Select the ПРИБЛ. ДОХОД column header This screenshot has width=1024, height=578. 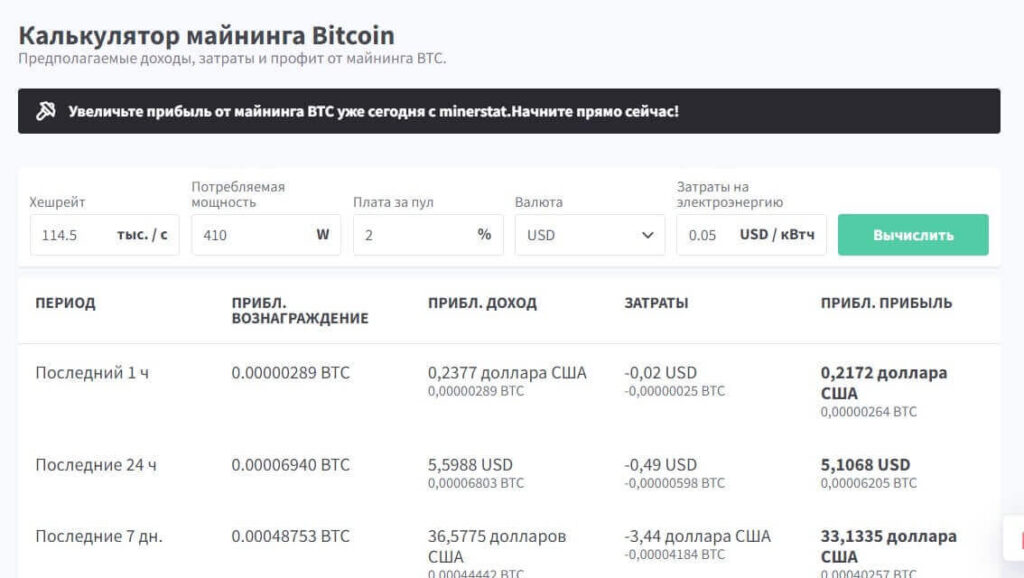[x=482, y=303]
